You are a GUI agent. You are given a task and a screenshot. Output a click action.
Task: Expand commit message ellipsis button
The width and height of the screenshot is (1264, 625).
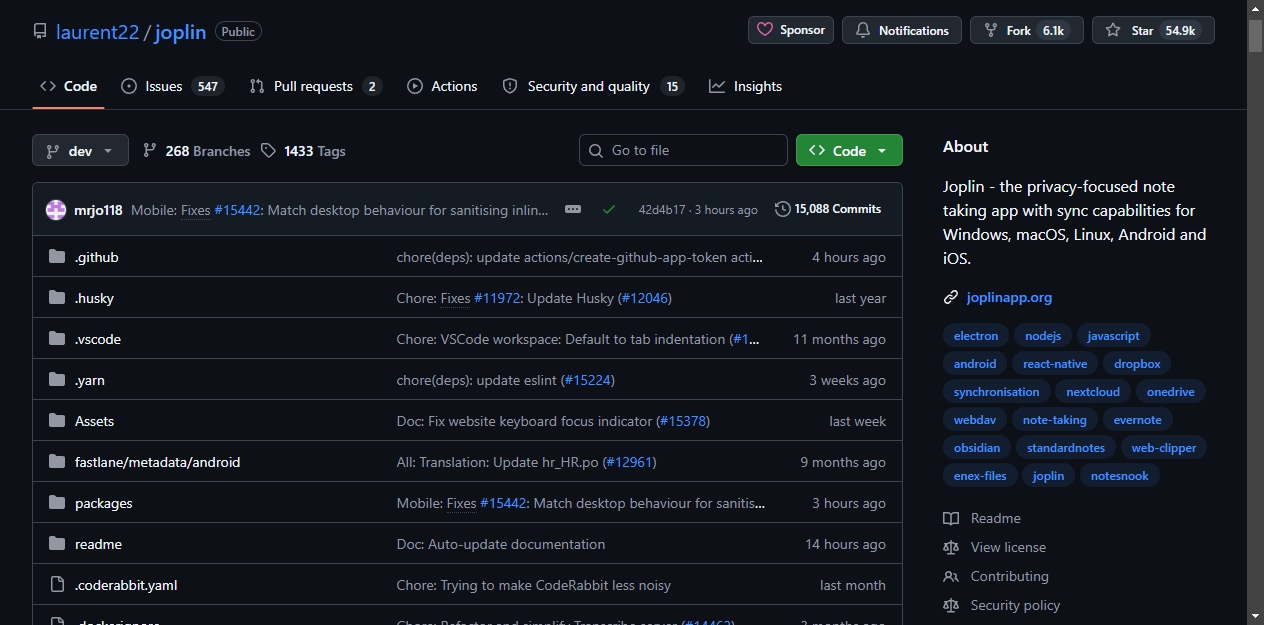click(x=573, y=209)
